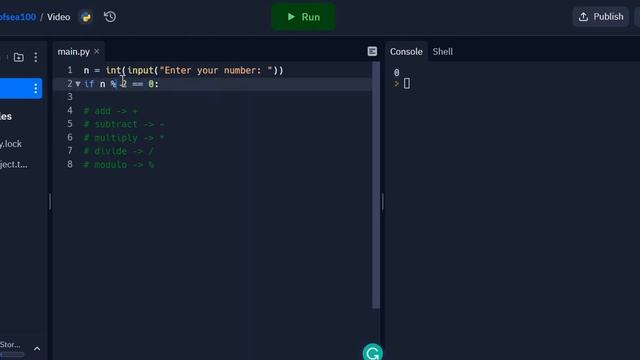This screenshot has width=640, height=360.
Task: Click the editor vertical scrollbar
Action: pyautogui.click(x=376, y=186)
